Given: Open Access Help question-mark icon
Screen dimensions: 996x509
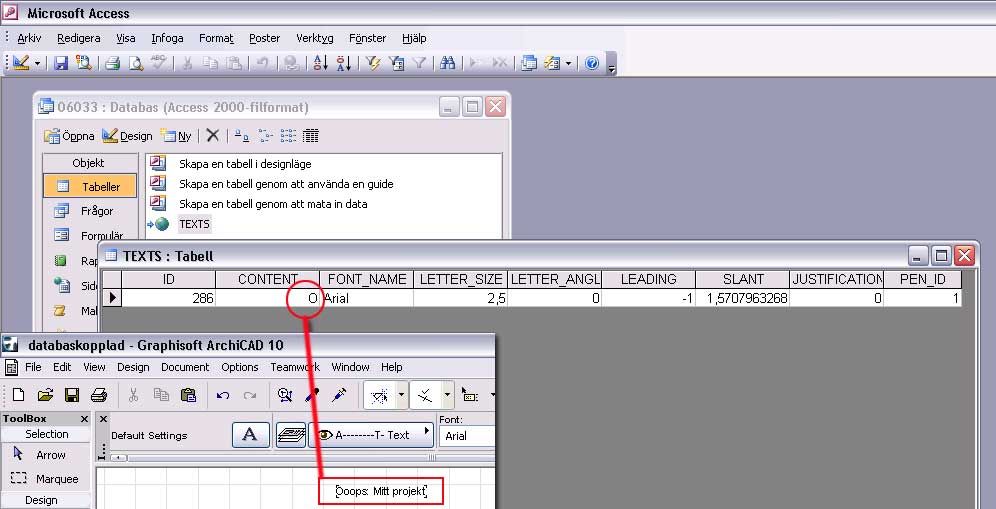Looking at the screenshot, I should click(592, 63).
